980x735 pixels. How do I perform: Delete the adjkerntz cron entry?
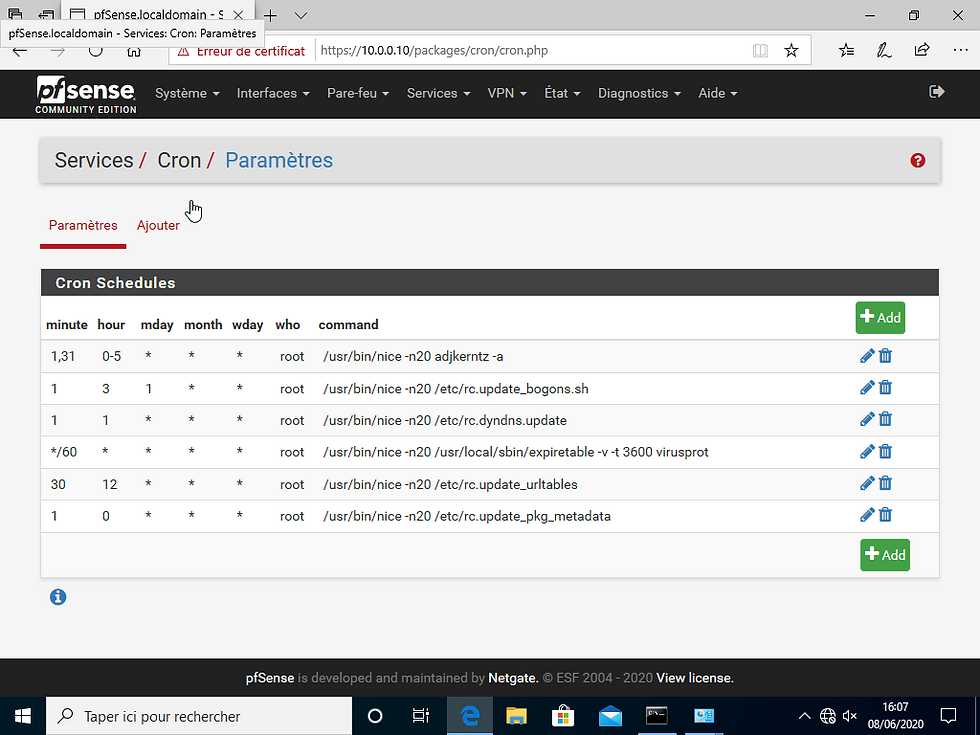click(x=885, y=356)
